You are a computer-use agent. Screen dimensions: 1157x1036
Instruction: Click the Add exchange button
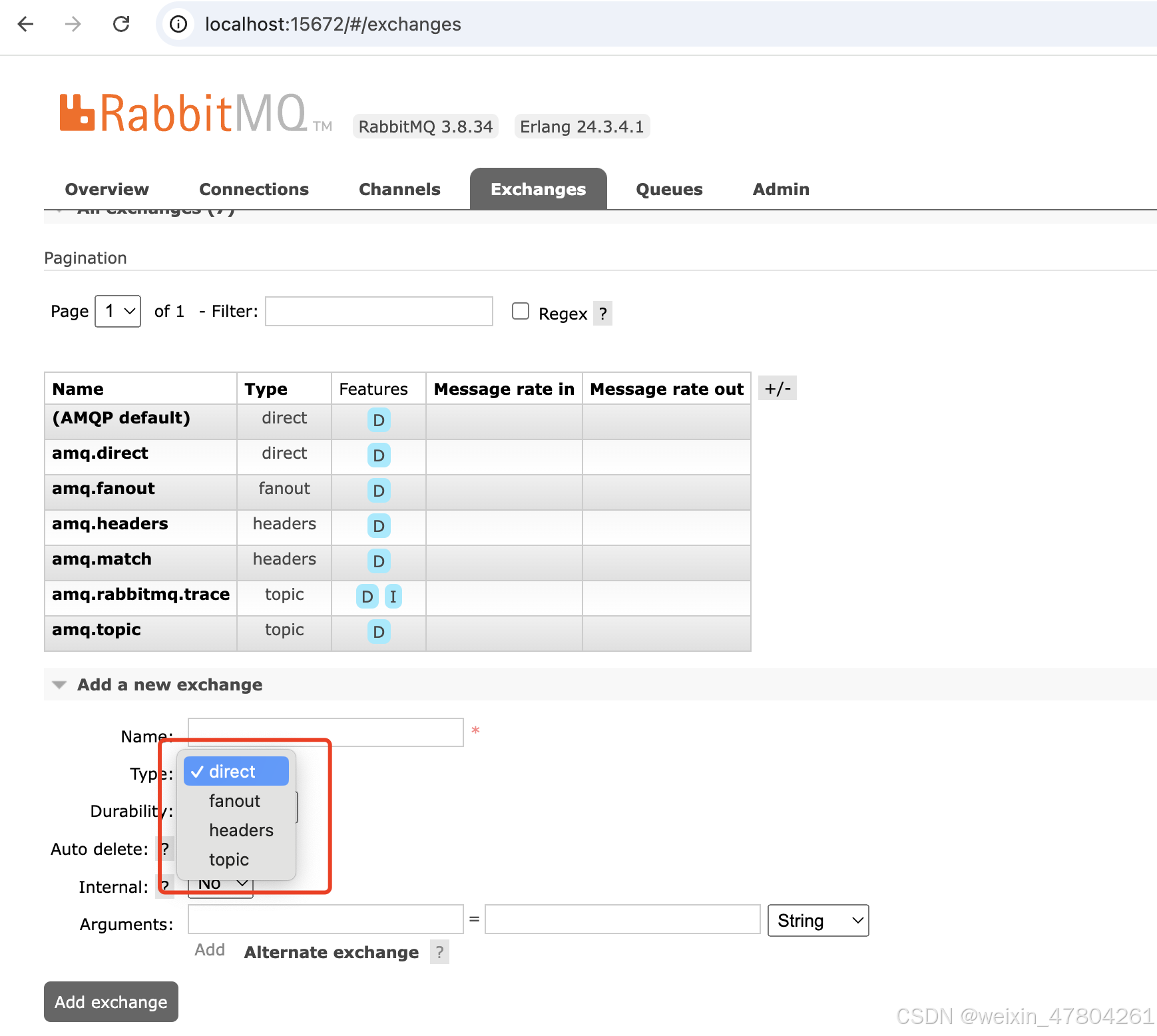111,1001
